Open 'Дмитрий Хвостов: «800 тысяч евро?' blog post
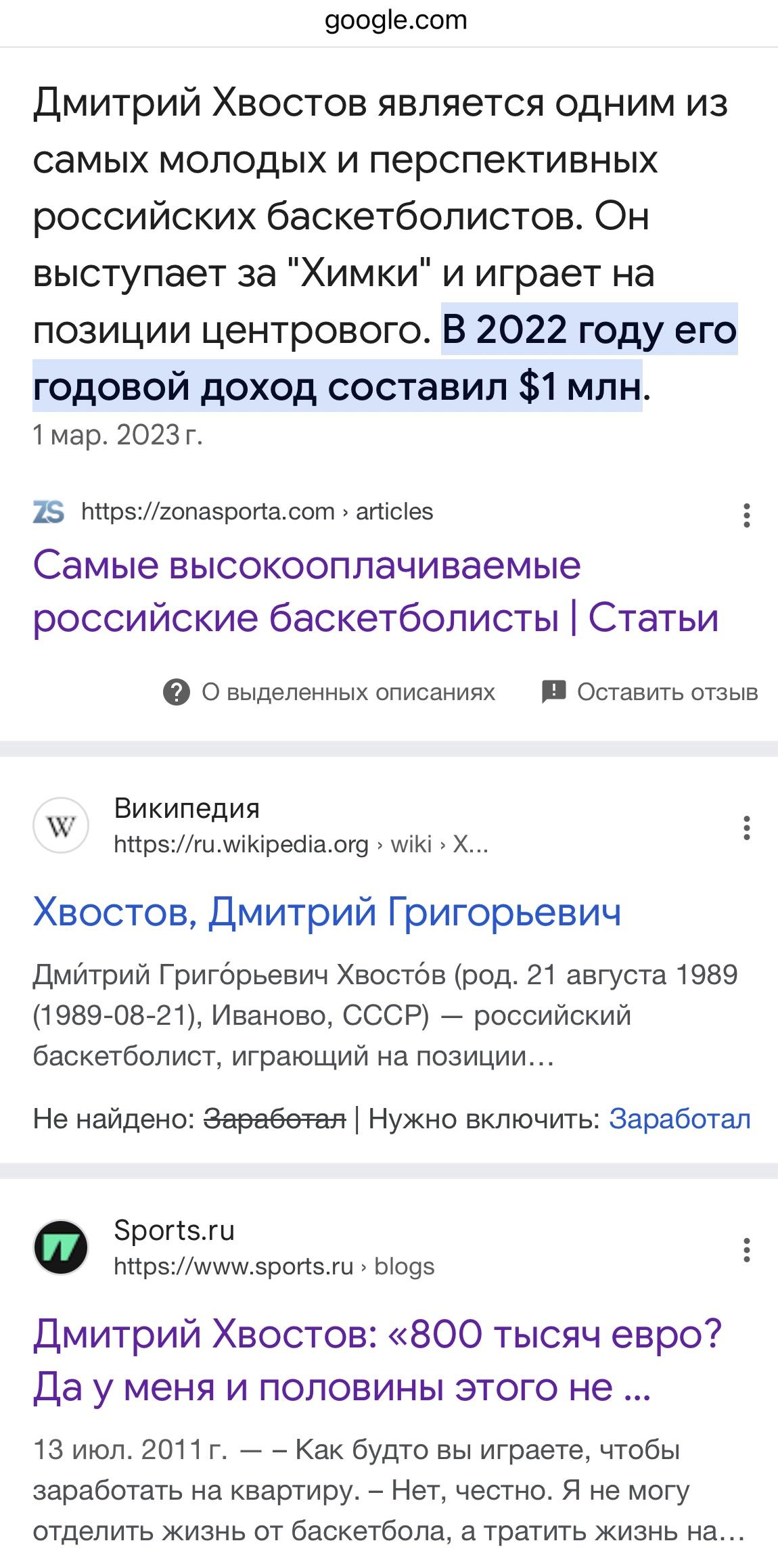The width and height of the screenshot is (778, 1568). pos(377,1361)
